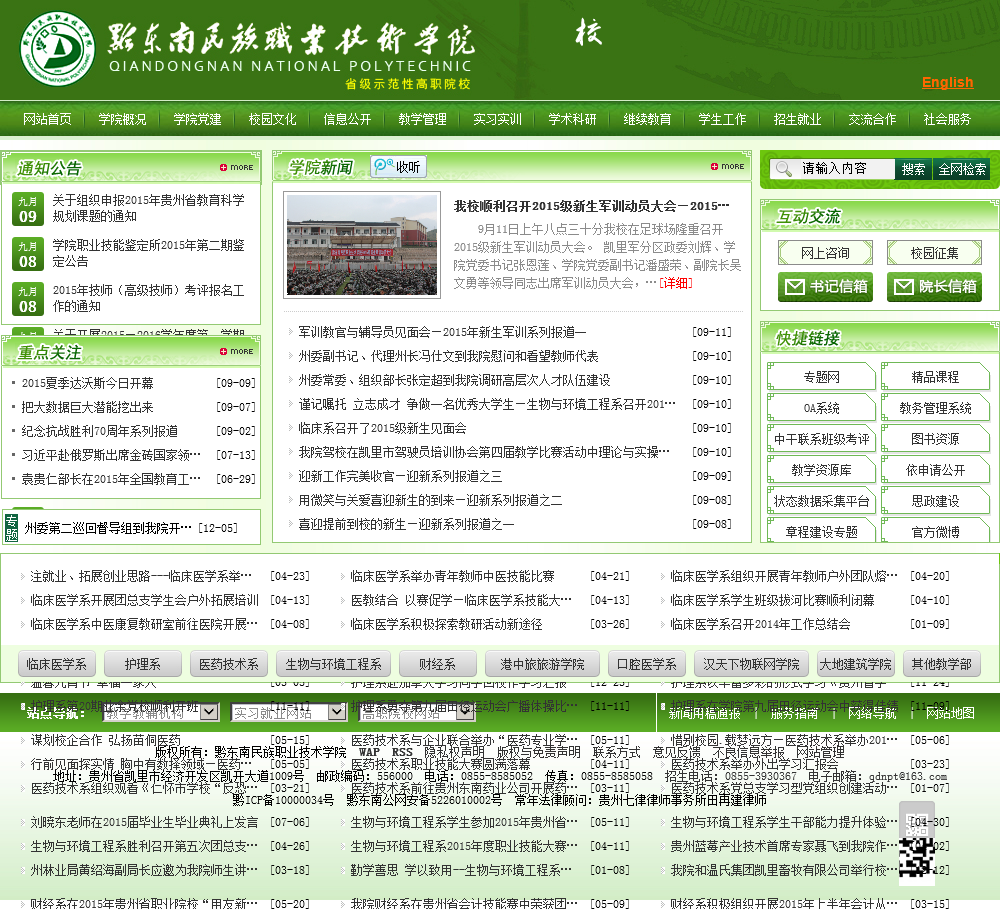
Task: Expand the 实习就业网站 dropdown
Action: 288,713
